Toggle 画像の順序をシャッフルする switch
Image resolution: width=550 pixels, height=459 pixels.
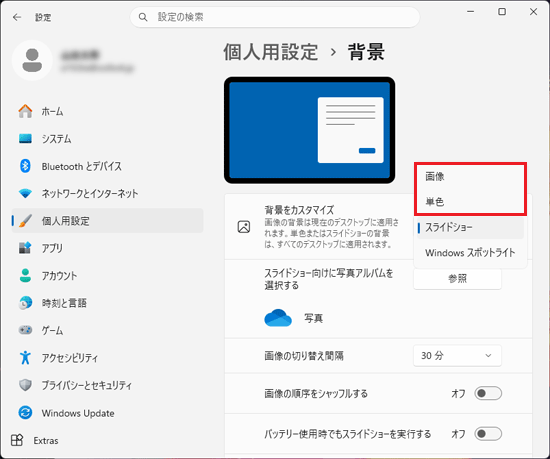tap(488, 393)
